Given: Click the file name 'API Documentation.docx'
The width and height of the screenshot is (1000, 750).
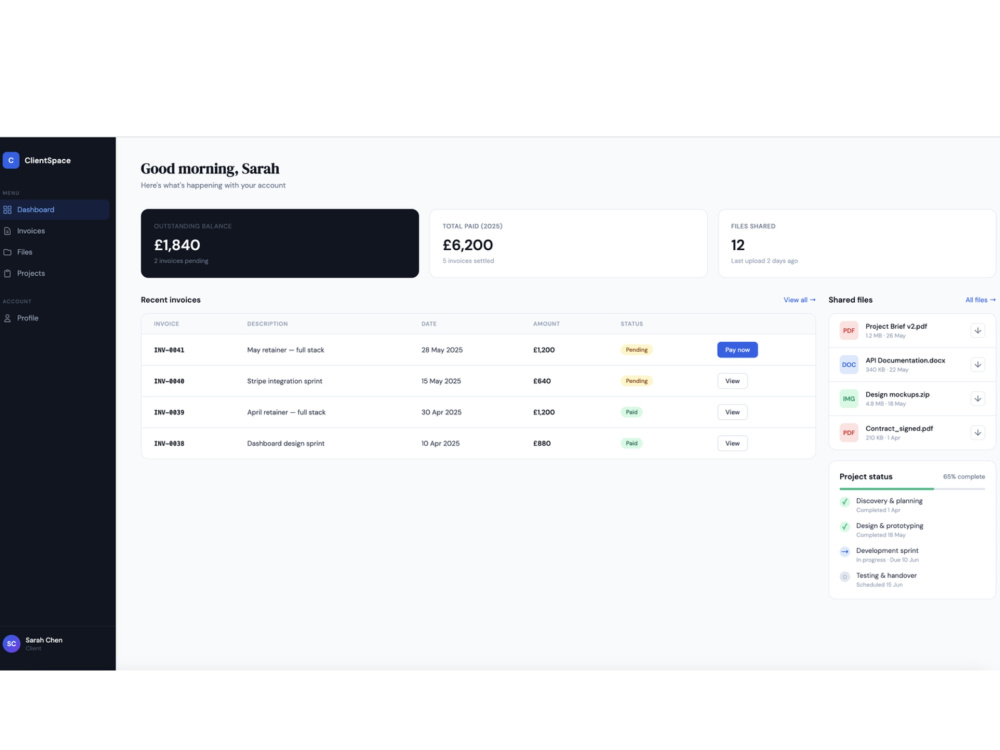Looking at the screenshot, I should coord(905,360).
